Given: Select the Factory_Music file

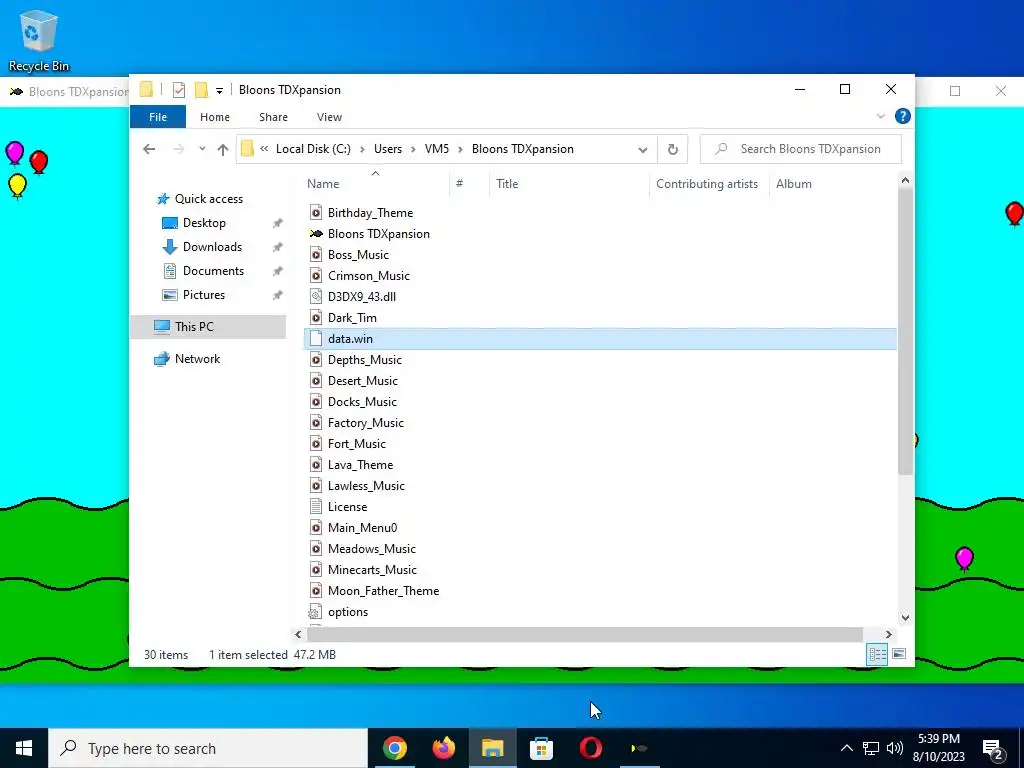Looking at the screenshot, I should (x=366, y=423).
